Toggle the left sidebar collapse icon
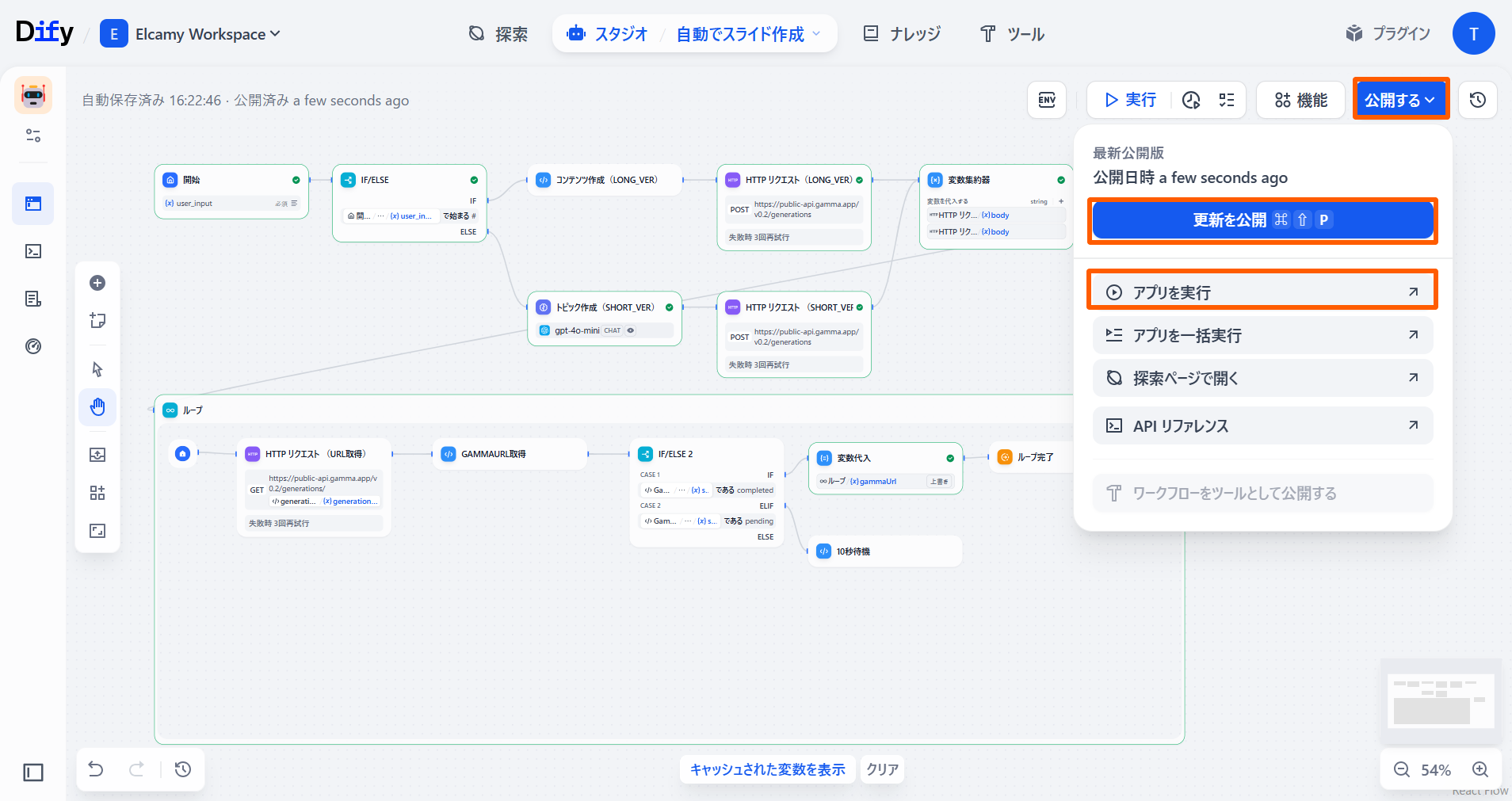Image resolution: width=1512 pixels, height=801 pixels. point(33,772)
